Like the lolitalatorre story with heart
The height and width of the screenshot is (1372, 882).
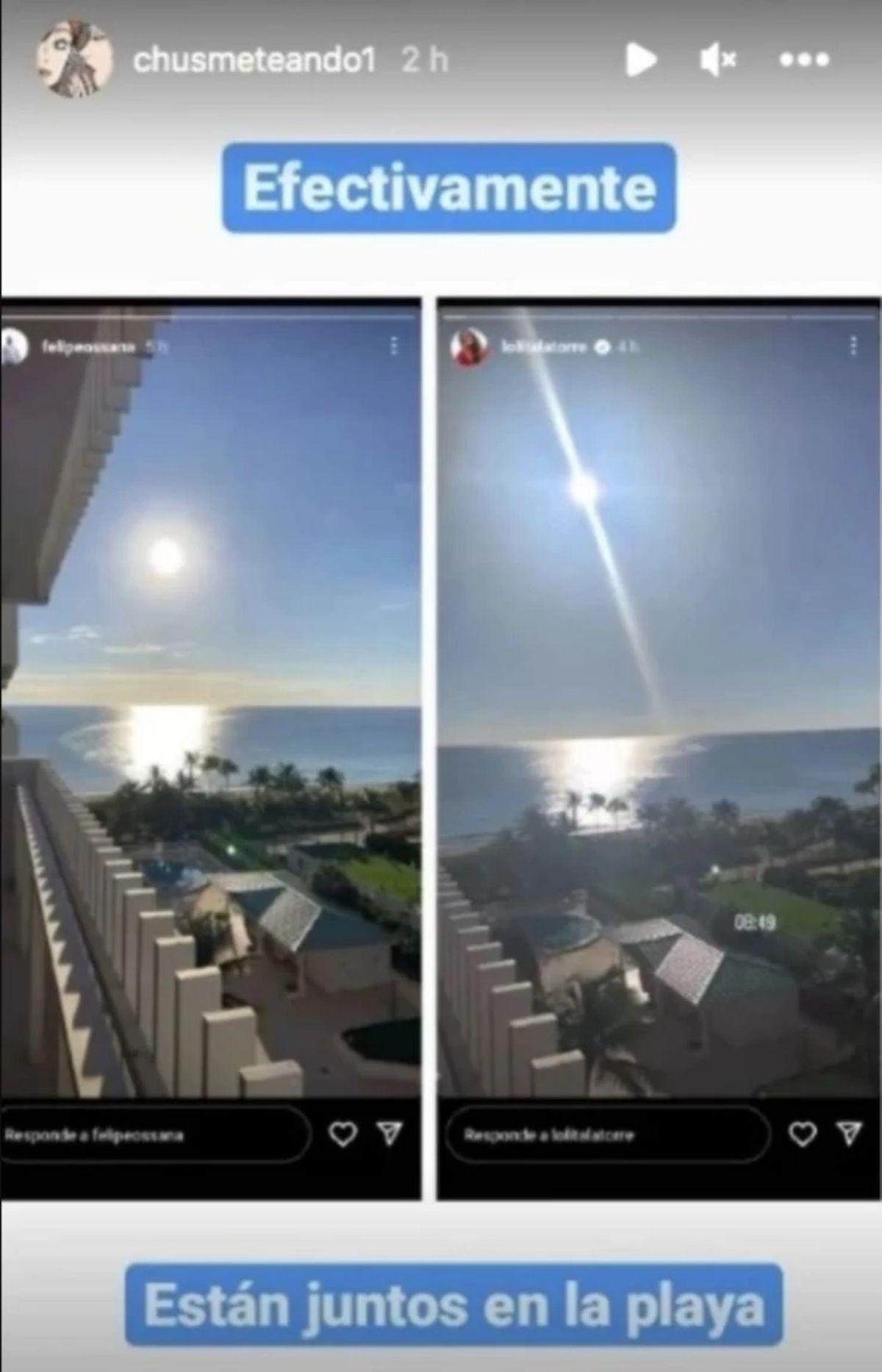tap(803, 1135)
